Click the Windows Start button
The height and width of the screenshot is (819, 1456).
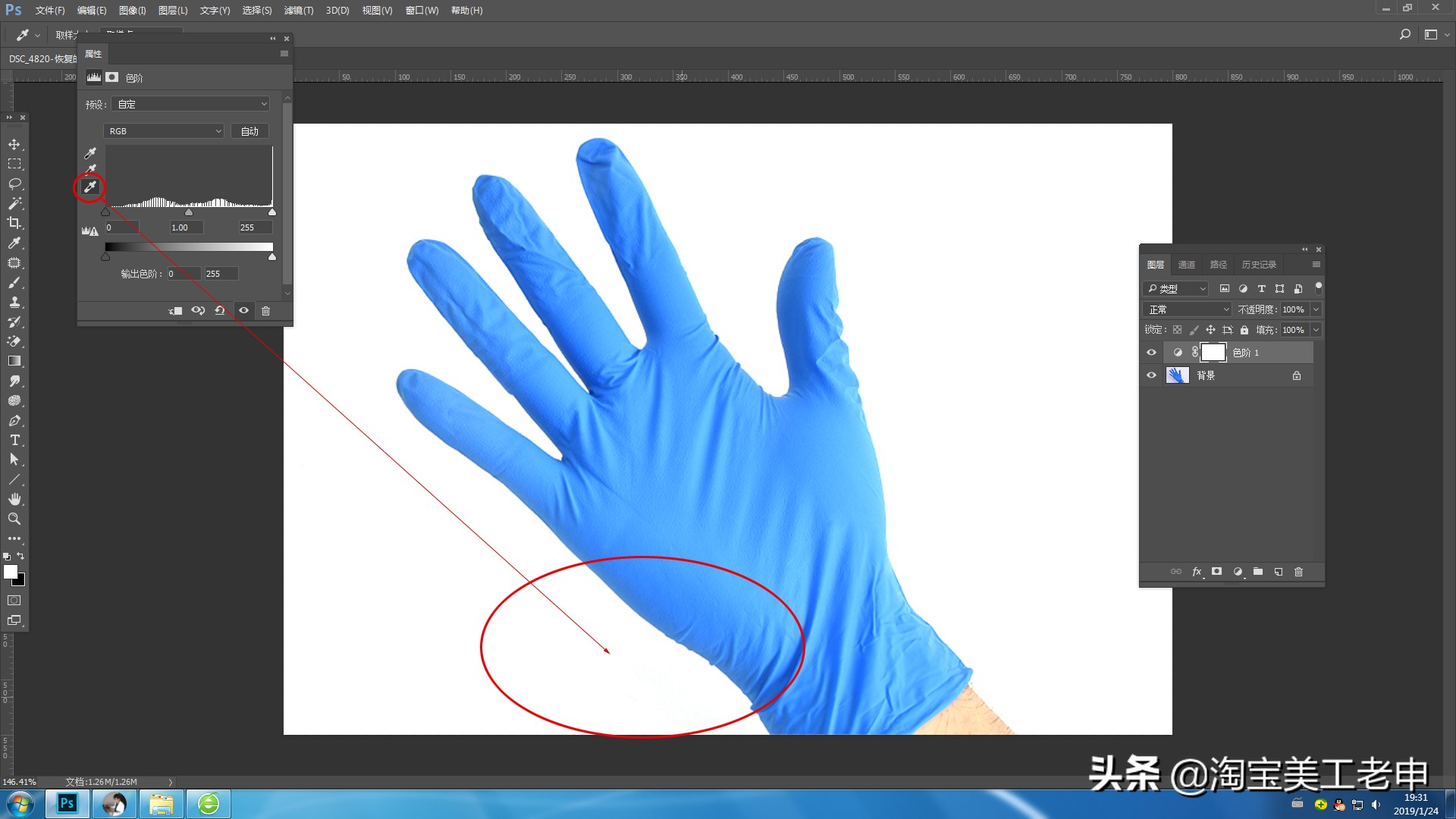click(x=20, y=804)
